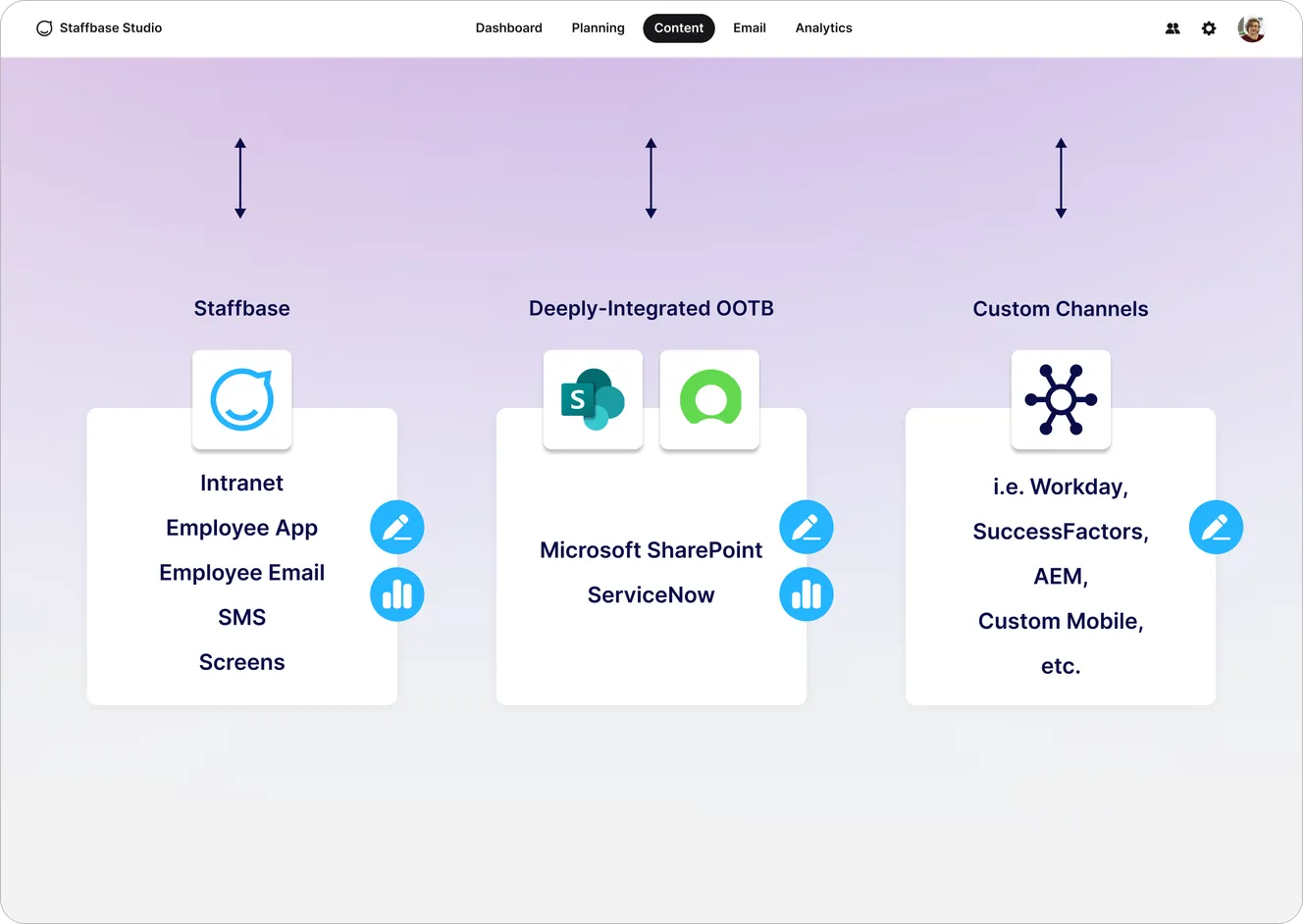
Task: Open bar chart on Deeply-Integrated OOTB card
Action: [807, 594]
